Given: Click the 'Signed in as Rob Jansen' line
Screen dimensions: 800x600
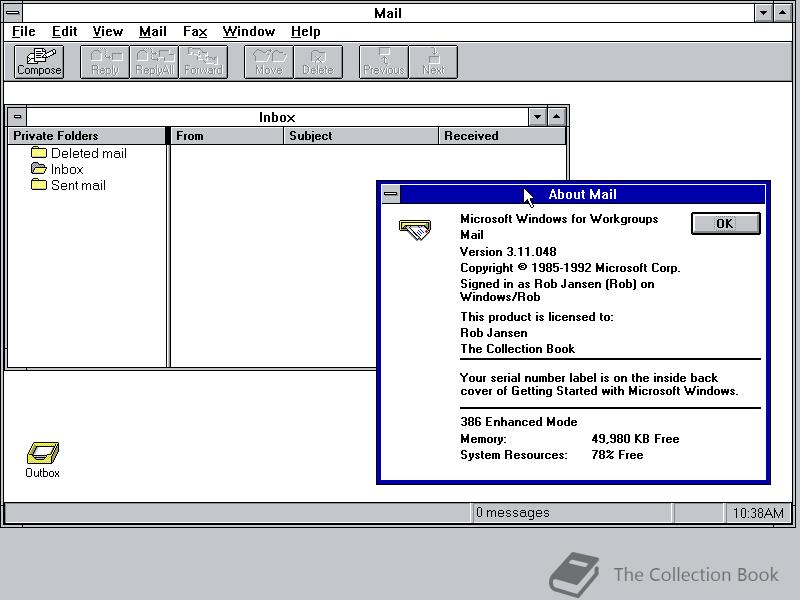Looking at the screenshot, I should (557, 290).
